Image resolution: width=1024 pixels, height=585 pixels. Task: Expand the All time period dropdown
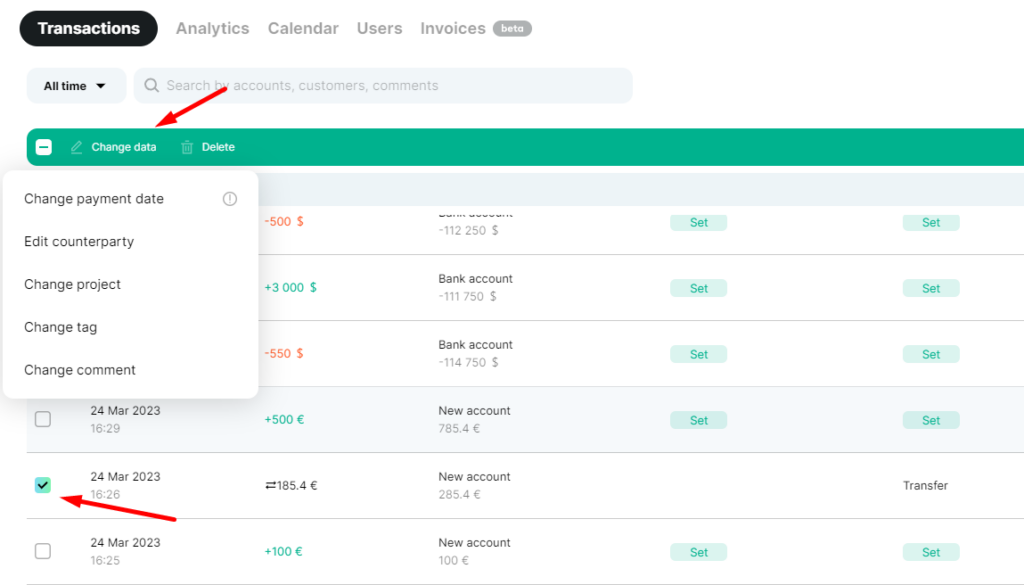pos(76,86)
